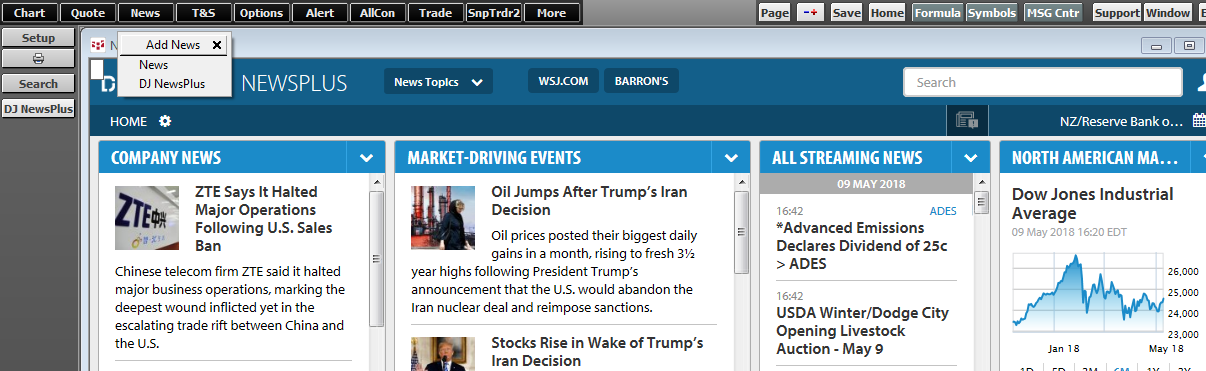The height and width of the screenshot is (371, 1206).
Task: Open the BARRON'S link button
Action: (641, 82)
